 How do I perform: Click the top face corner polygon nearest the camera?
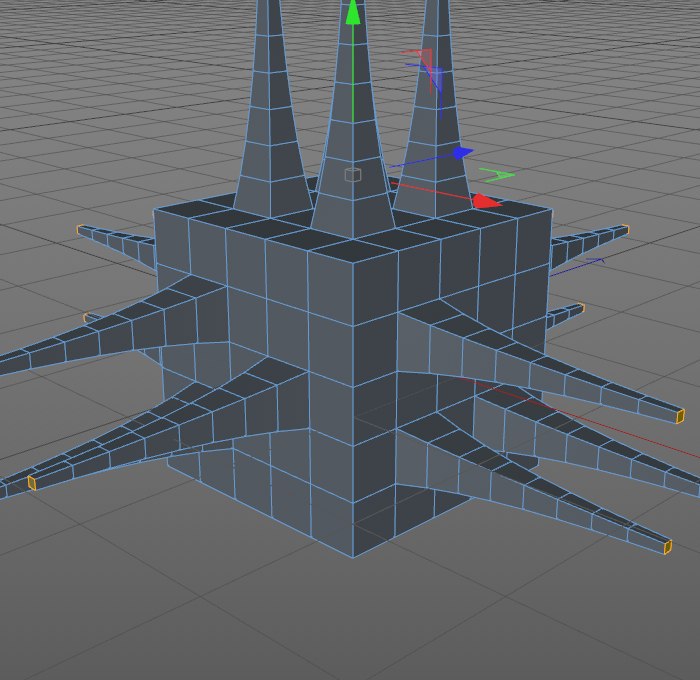353,250
